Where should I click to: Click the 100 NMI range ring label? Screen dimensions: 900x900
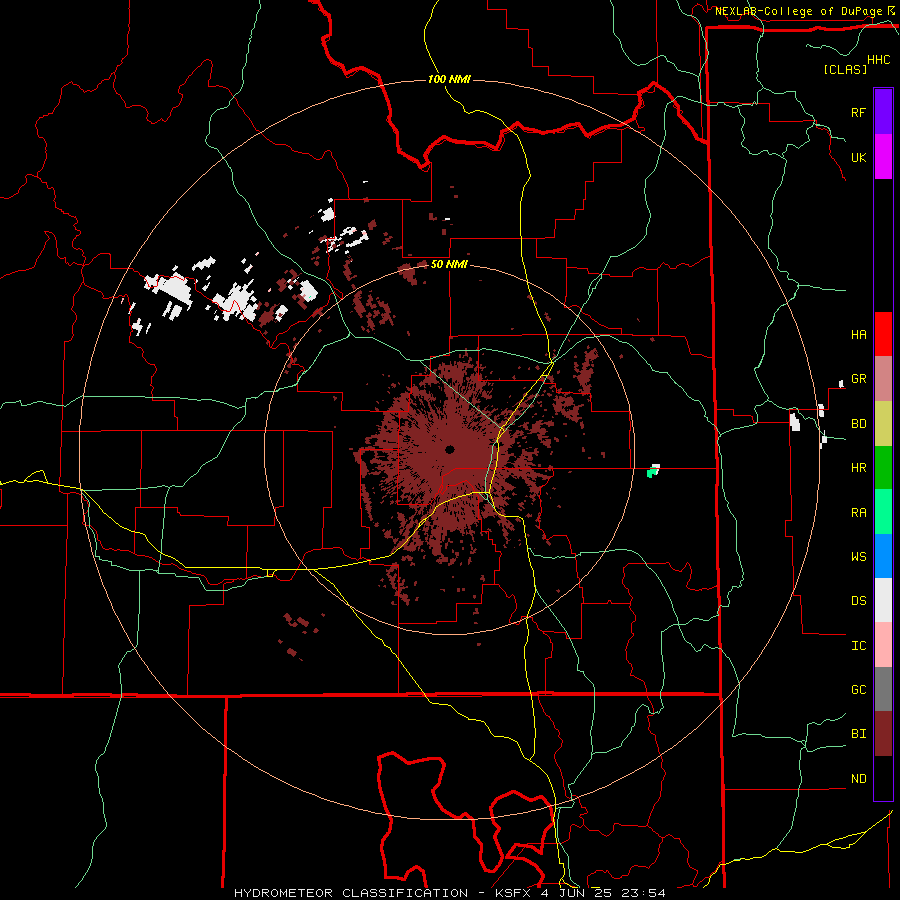click(x=449, y=79)
